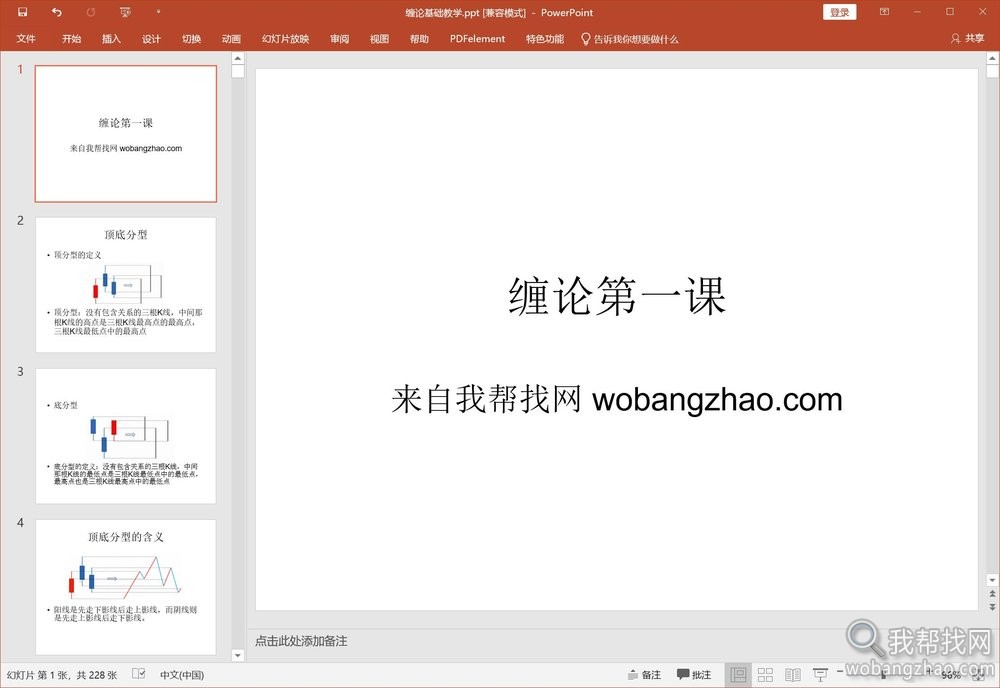The image size is (1000, 688).
Task: Start slide show from the status bar
Action: [x=818, y=675]
